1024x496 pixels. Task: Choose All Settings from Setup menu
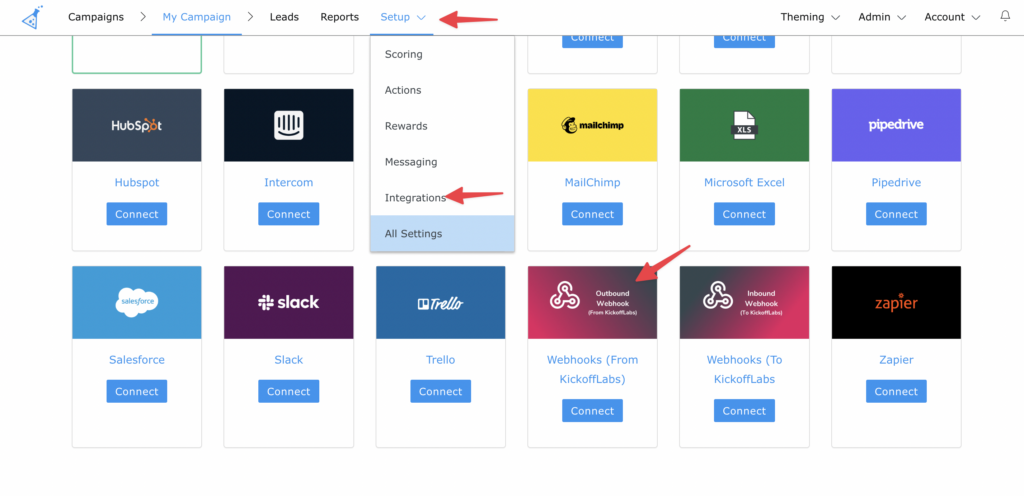(x=442, y=234)
